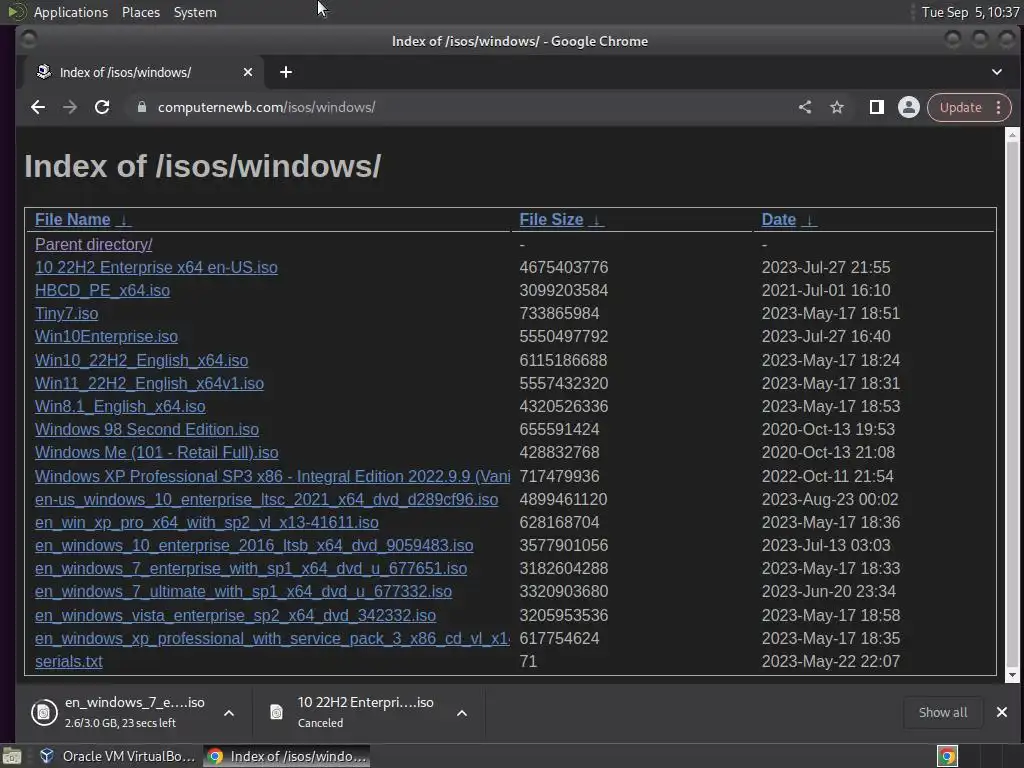Sort by the File Size column
This screenshot has height=768, width=1024.
coord(551,219)
